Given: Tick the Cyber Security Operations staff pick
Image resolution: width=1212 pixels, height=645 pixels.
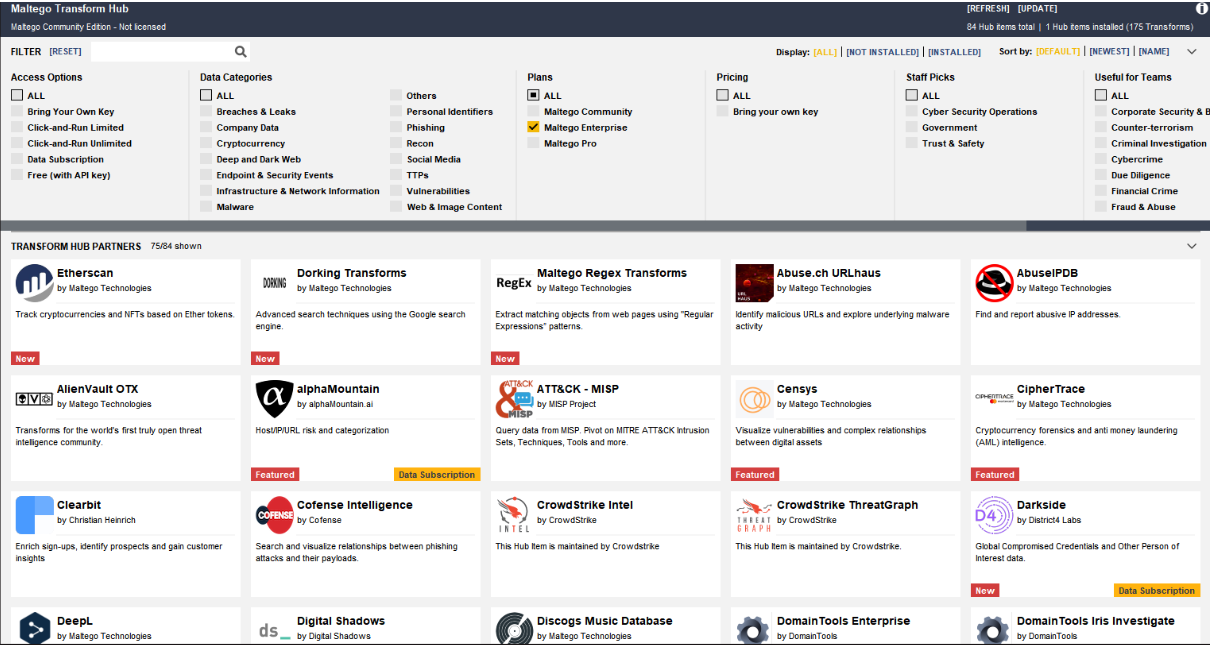Looking at the screenshot, I should [x=912, y=111].
